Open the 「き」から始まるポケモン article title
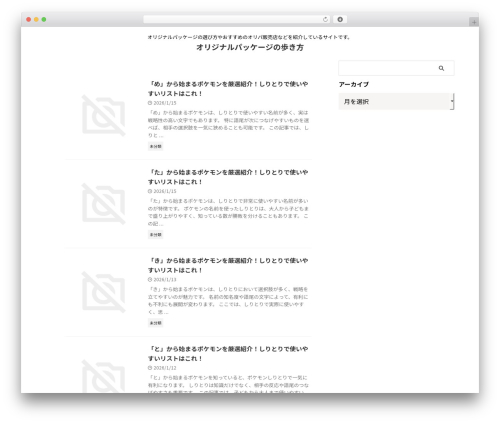The height and width of the screenshot is (423, 500). click(x=228, y=265)
